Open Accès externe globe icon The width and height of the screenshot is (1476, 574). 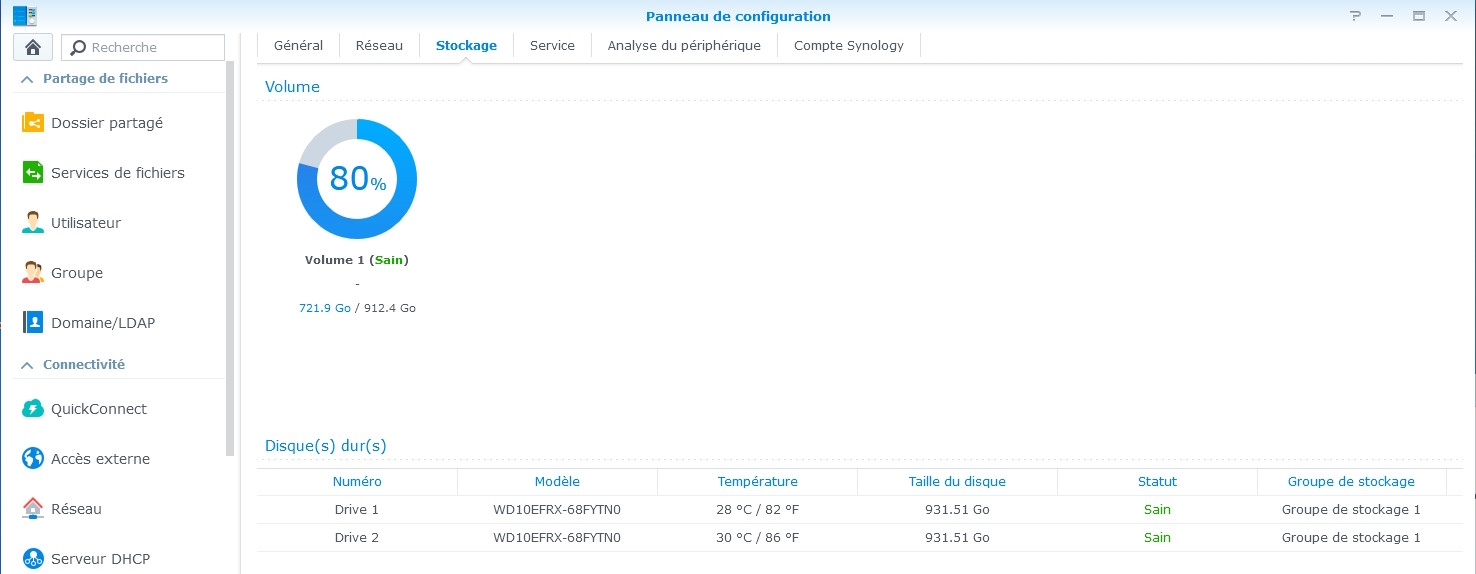33,459
